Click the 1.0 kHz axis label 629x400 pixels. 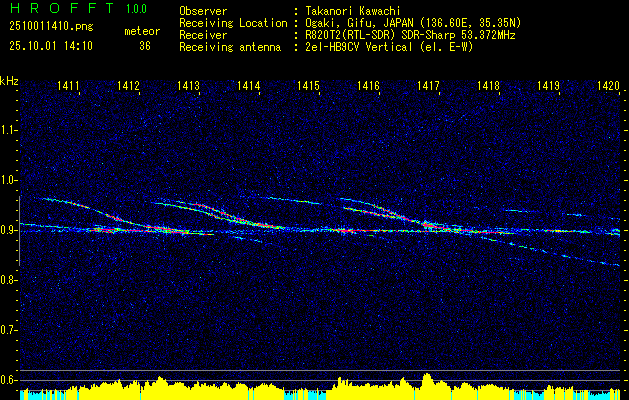pos(8,180)
